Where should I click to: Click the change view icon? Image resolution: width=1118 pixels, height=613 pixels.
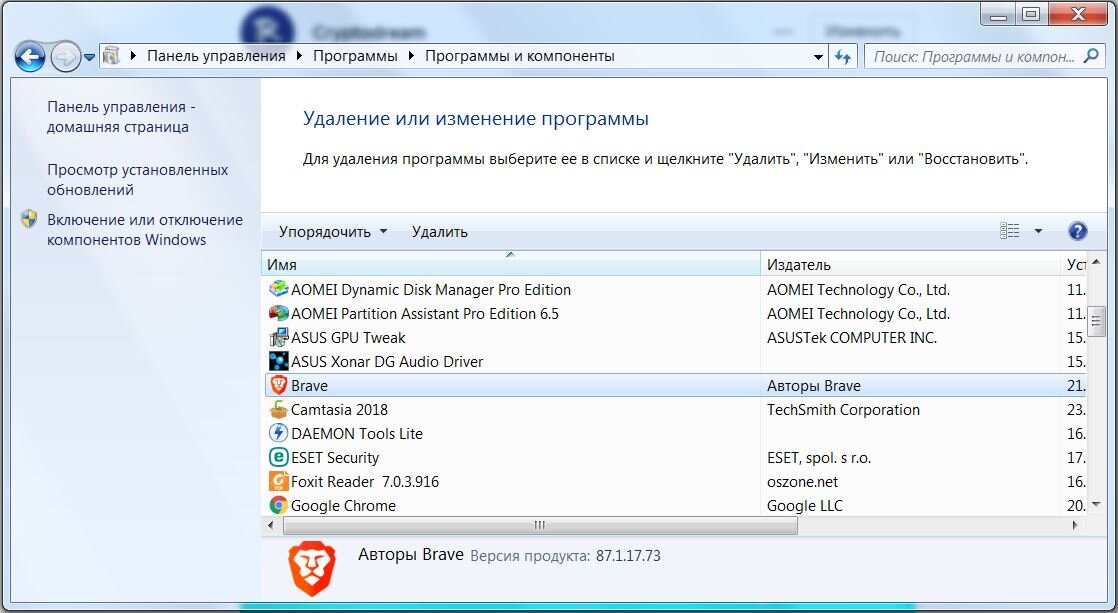point(1010,230)
